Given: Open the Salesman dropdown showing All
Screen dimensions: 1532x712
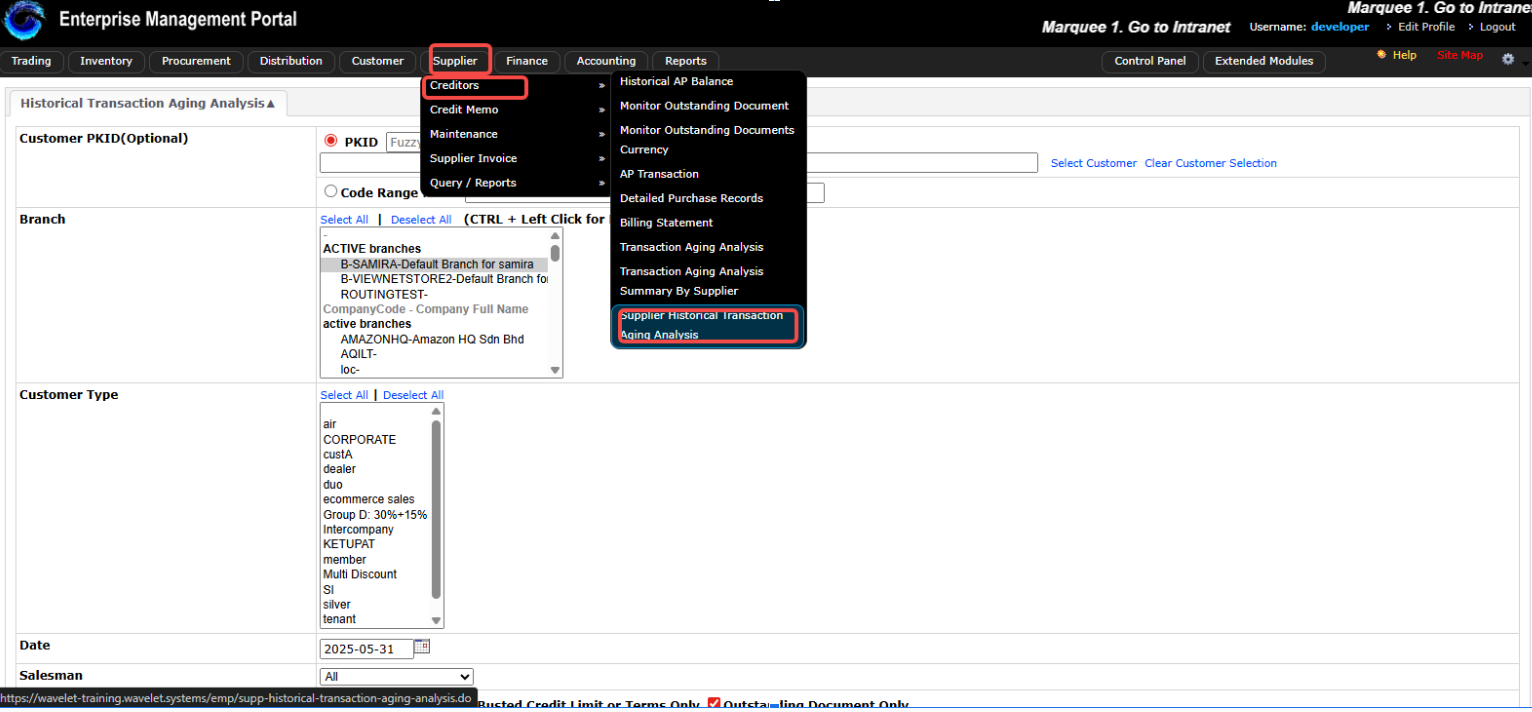Looking at the screenshot, I should tap(396, 676).
